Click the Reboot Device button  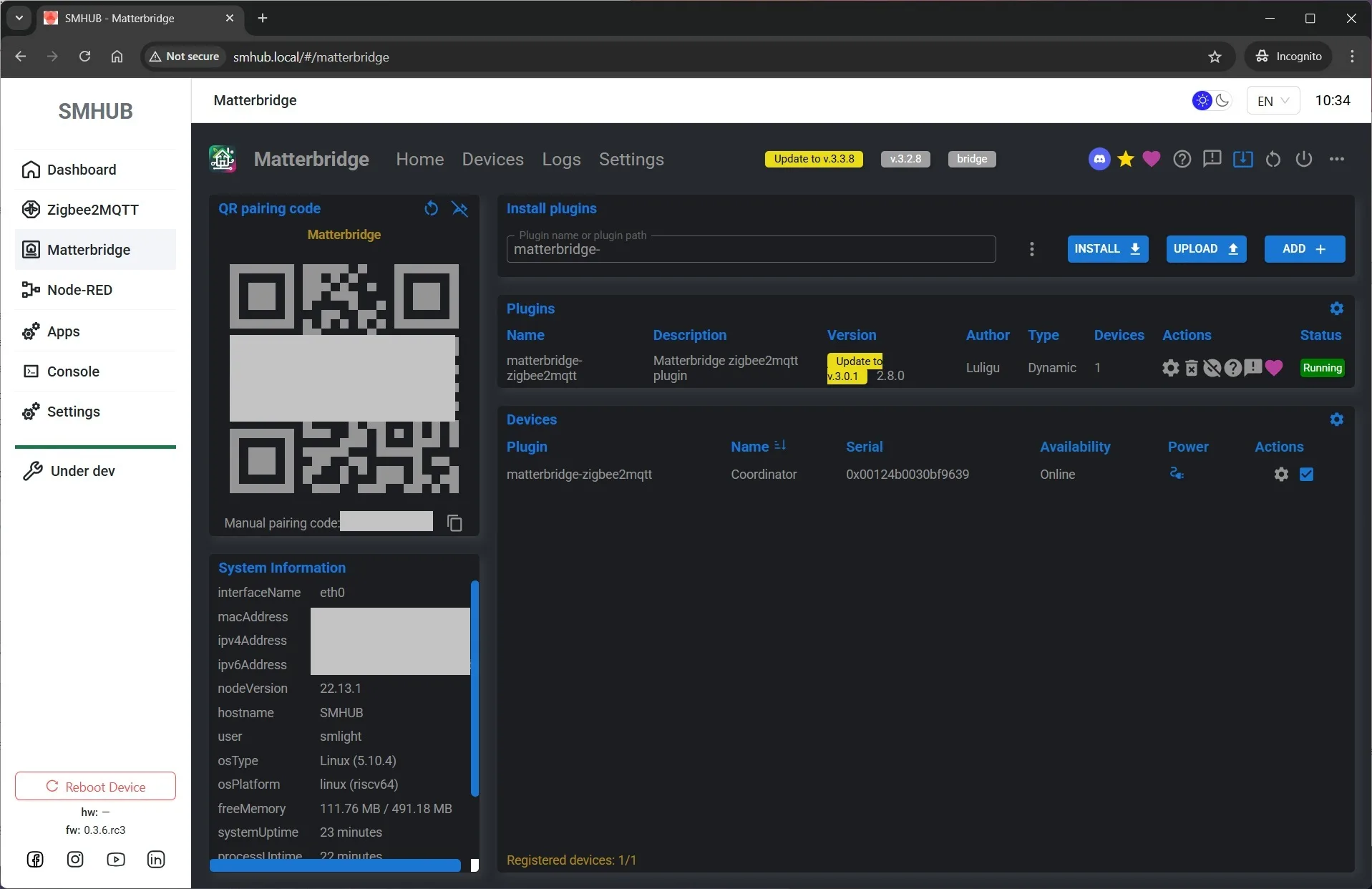tap(95, 786)
